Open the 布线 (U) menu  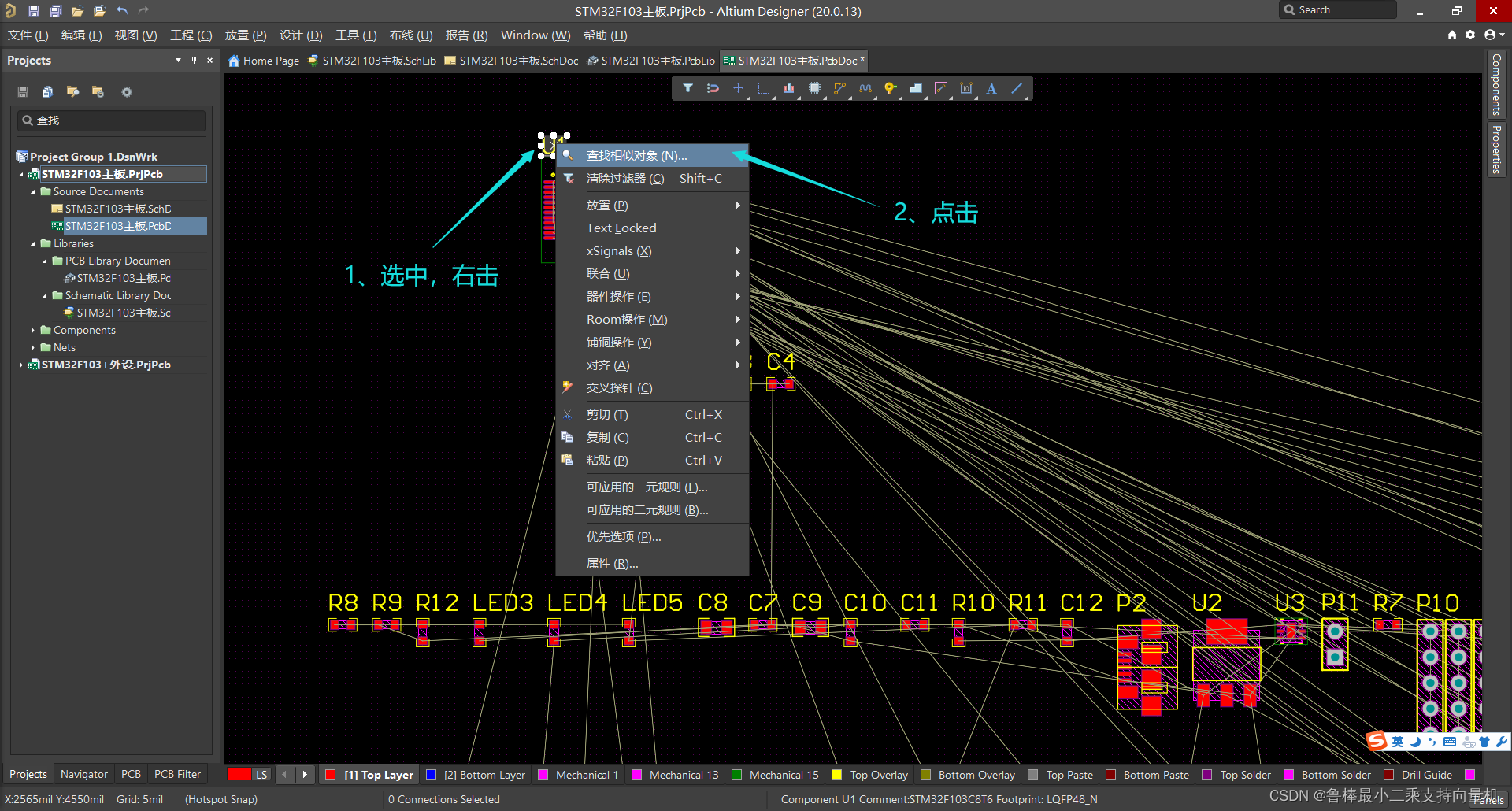point(411,35)
